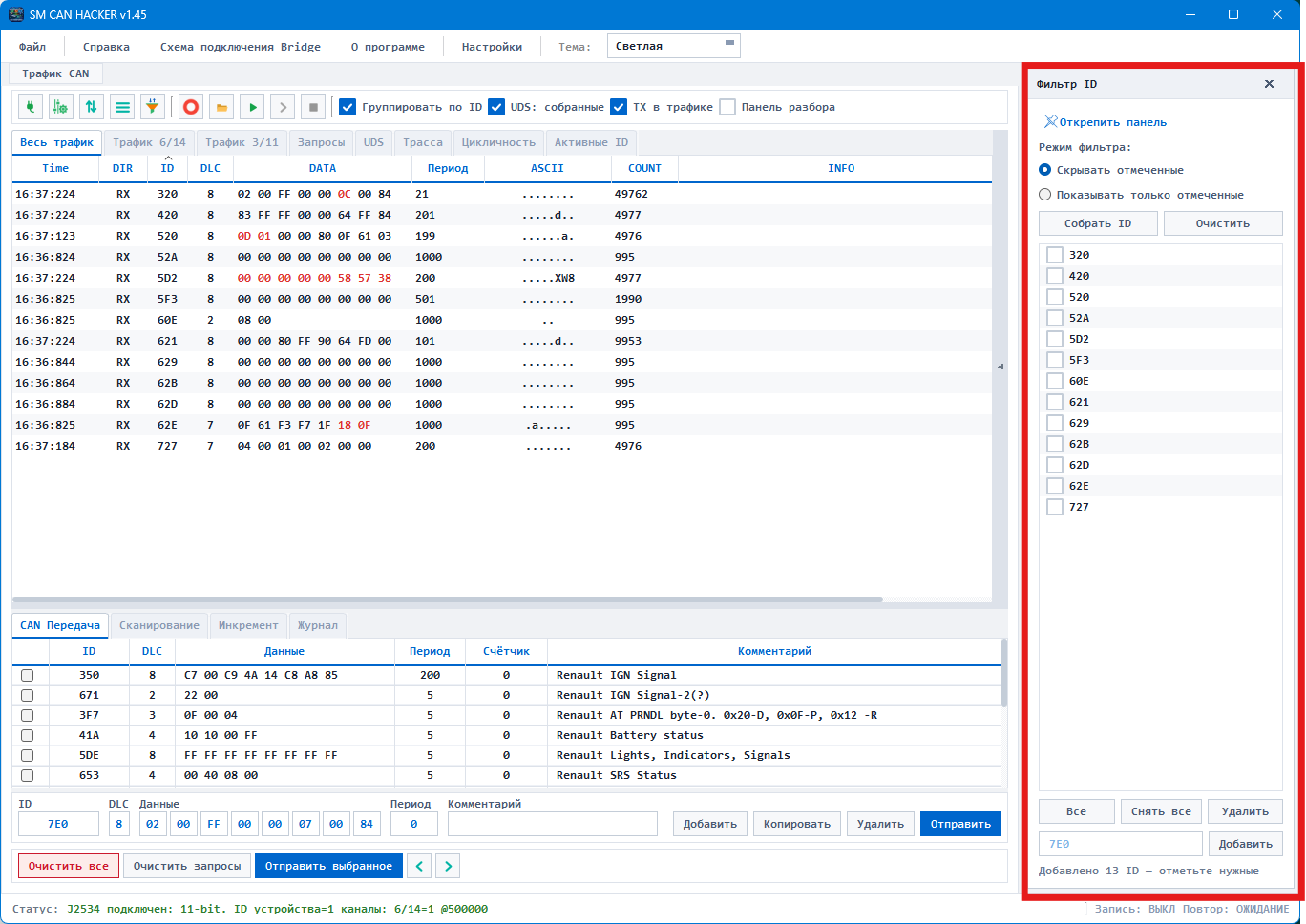Click the 'Период' input field in transmit form
1306x924 pixels.
[x=414, y=824]
